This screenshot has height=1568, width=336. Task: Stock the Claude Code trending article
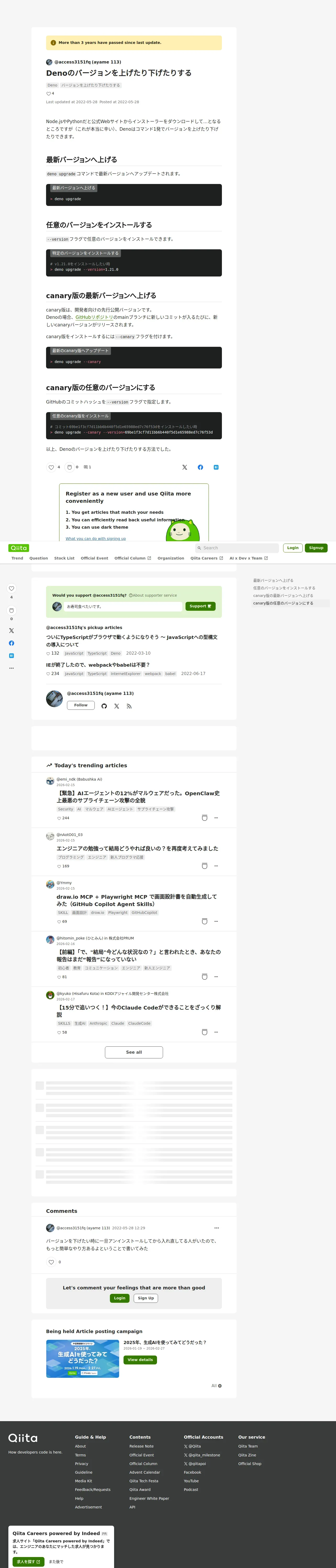click(204, 1032)
